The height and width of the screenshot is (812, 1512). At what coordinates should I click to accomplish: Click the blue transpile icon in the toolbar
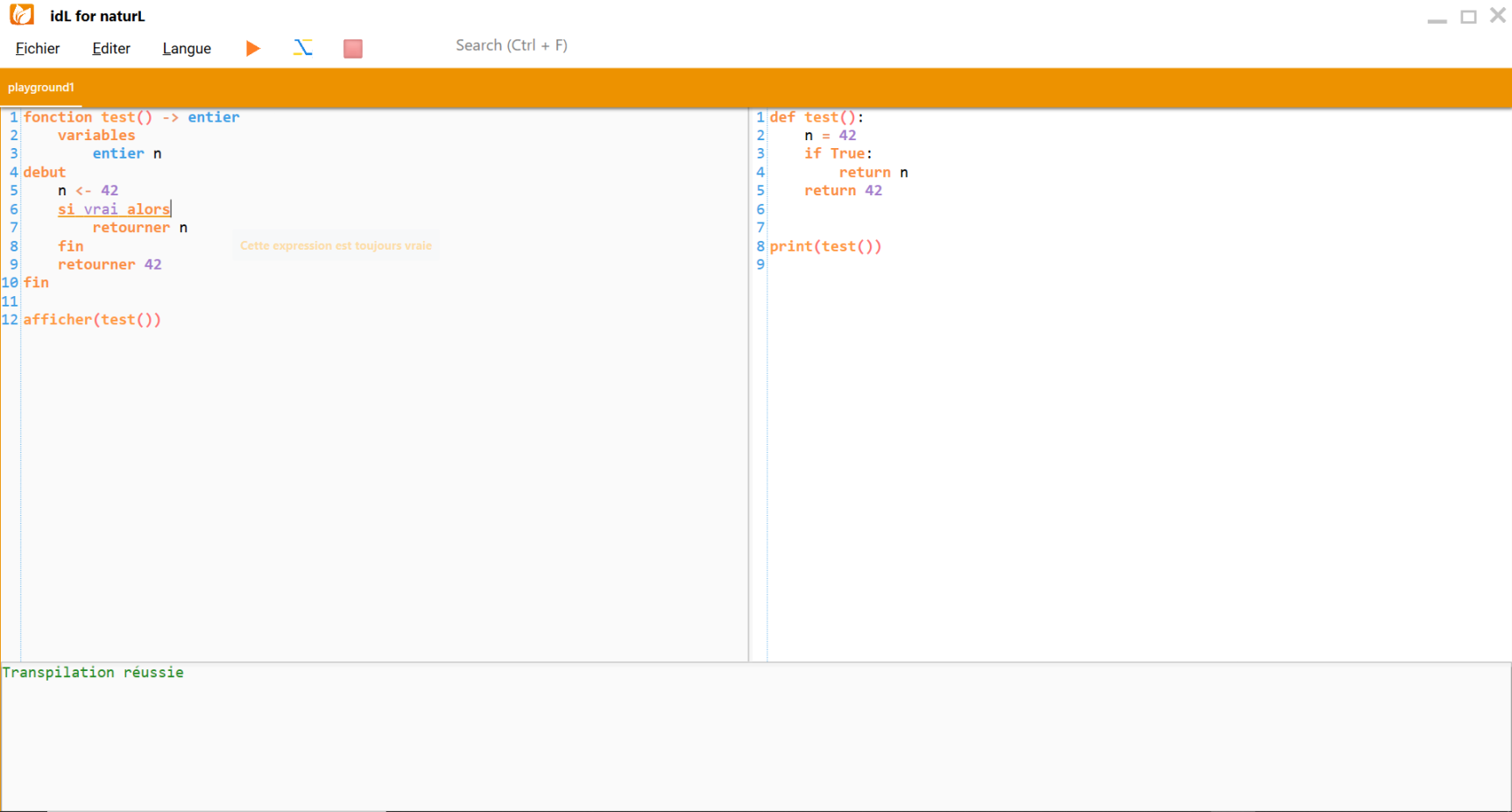click(303, 48)
